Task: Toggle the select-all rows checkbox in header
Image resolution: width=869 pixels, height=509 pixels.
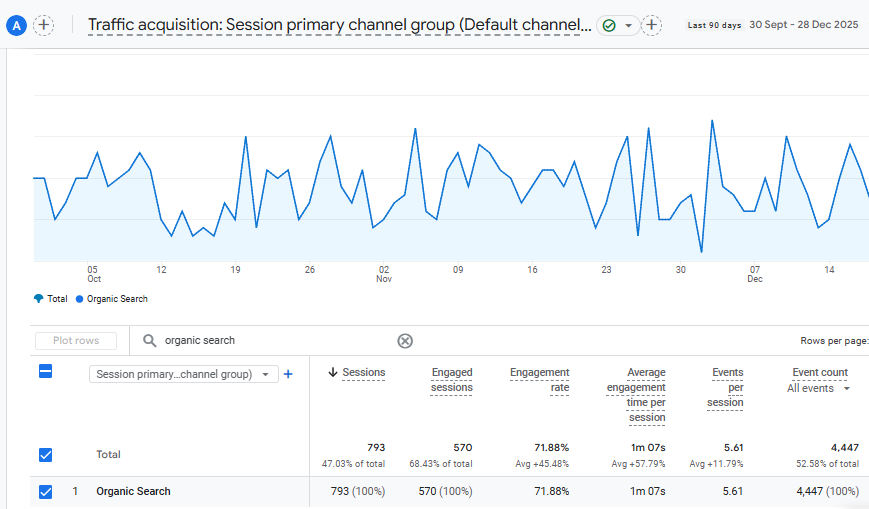Action: (45, 372)
